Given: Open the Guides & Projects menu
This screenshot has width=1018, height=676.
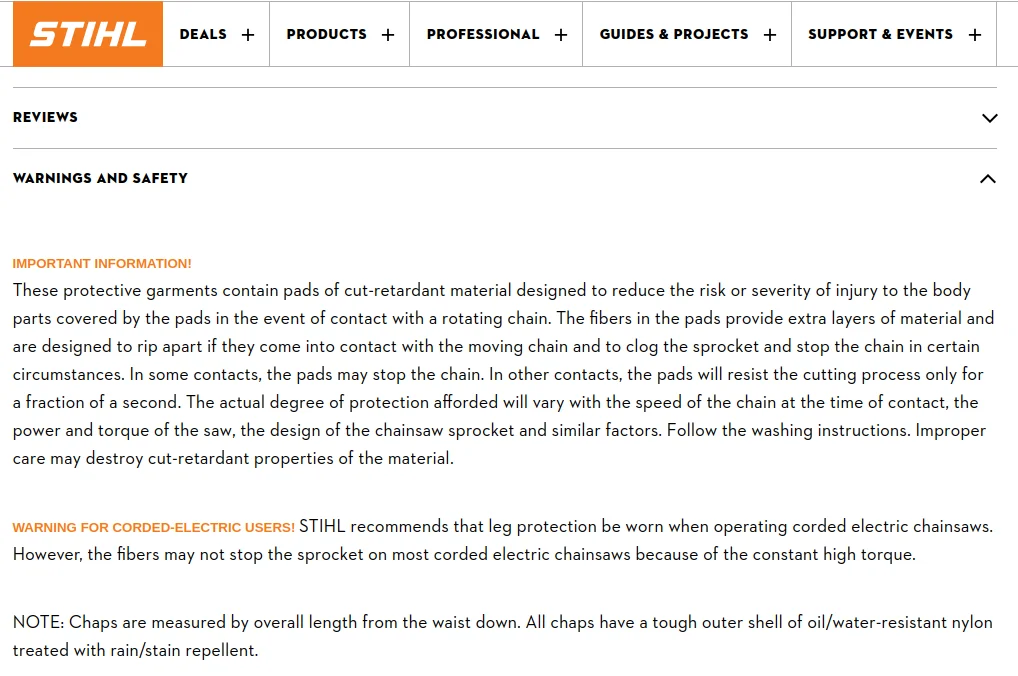Looking at the screenshot, I should (687, 34).
